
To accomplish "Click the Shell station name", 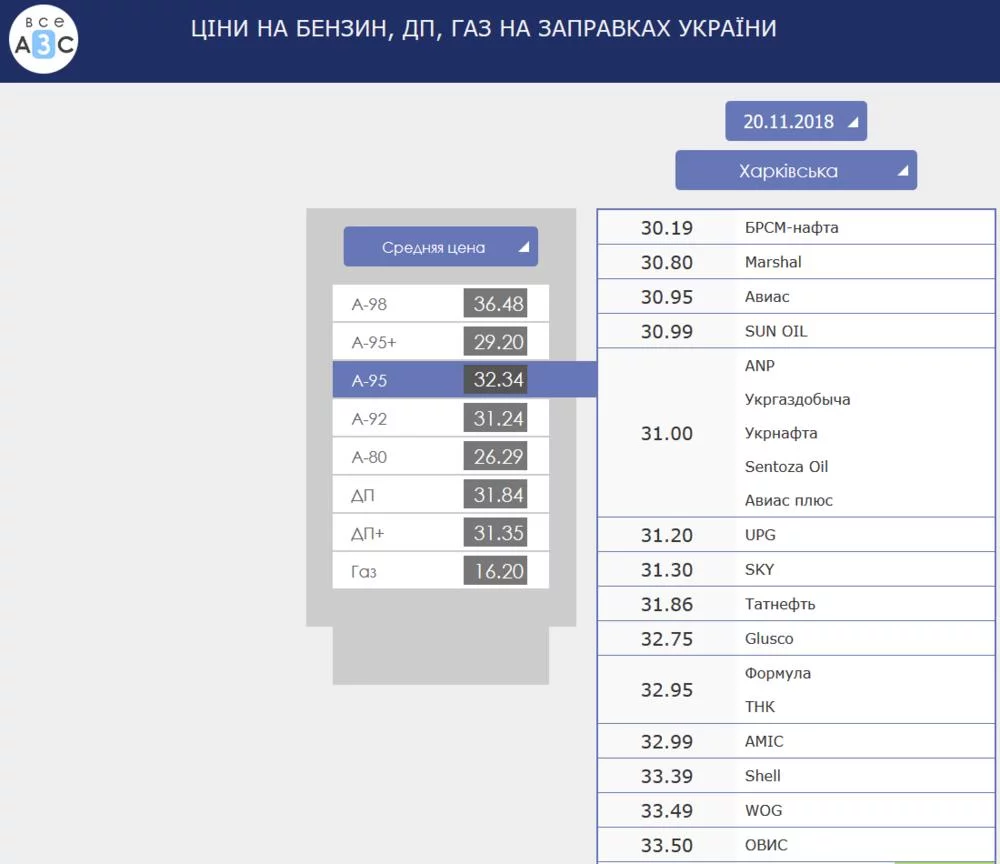I will 763,775.
